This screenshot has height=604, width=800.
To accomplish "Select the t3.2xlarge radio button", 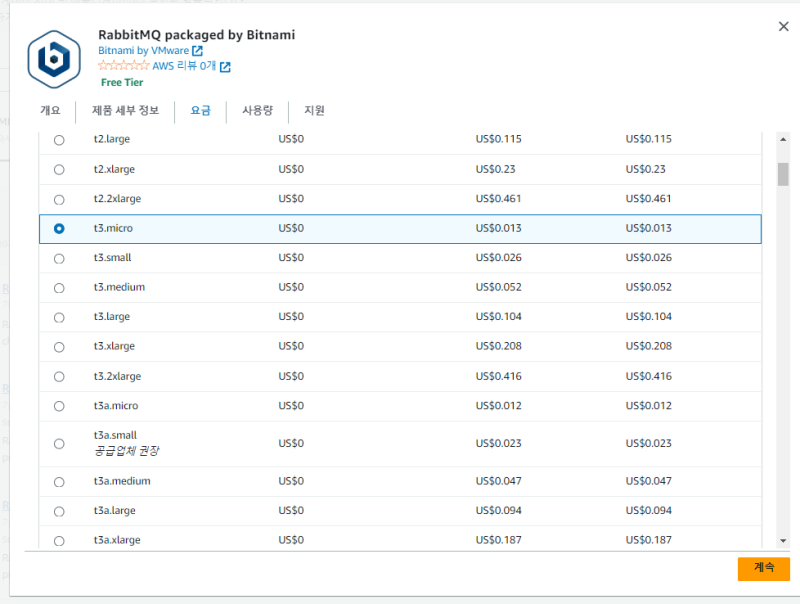I will click(59, 376).
